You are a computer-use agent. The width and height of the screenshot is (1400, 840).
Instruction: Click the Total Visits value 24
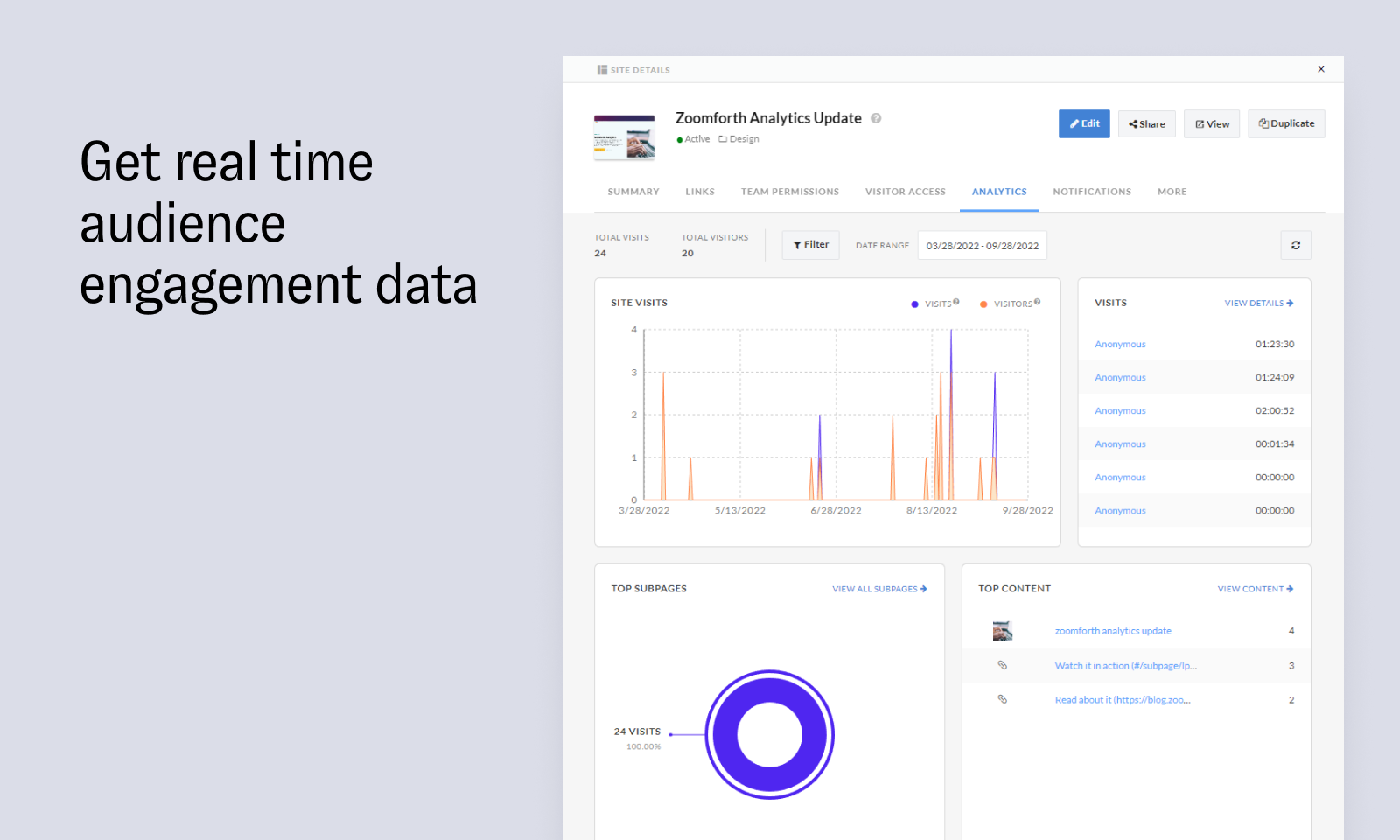(600, 254)
